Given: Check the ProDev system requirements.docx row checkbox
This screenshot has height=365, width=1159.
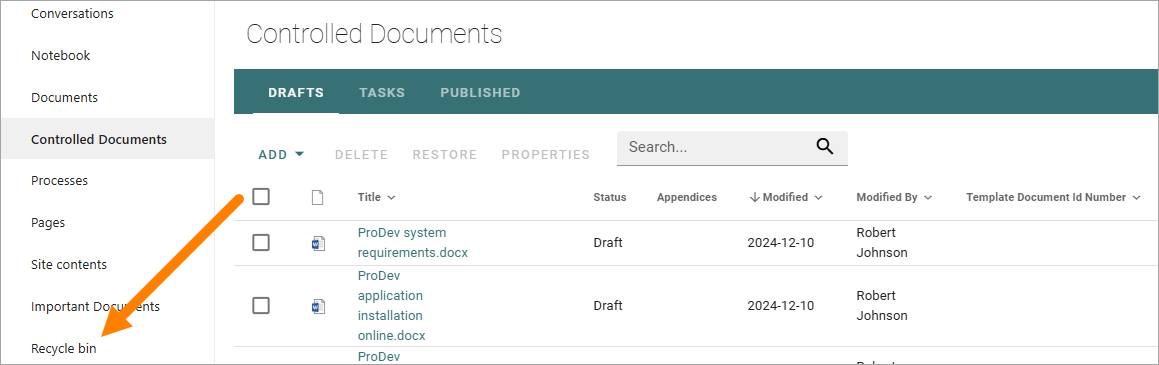Looking at the screenshot, I should tap(261, 242).
